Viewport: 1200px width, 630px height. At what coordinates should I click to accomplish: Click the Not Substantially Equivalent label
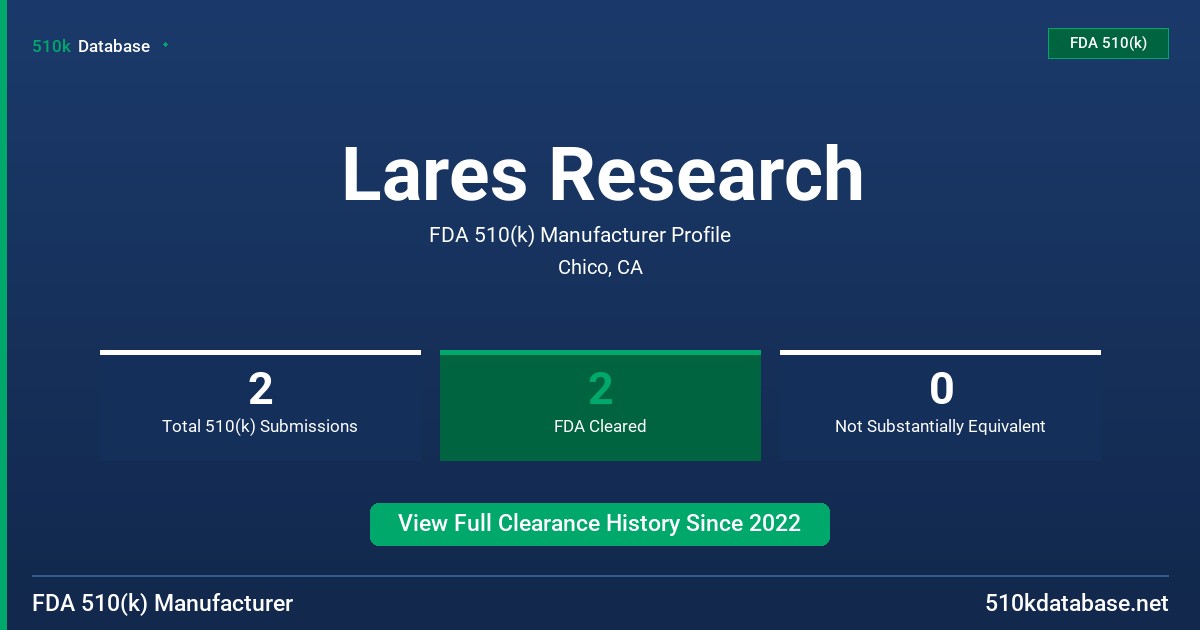click(x=940, y=426)
